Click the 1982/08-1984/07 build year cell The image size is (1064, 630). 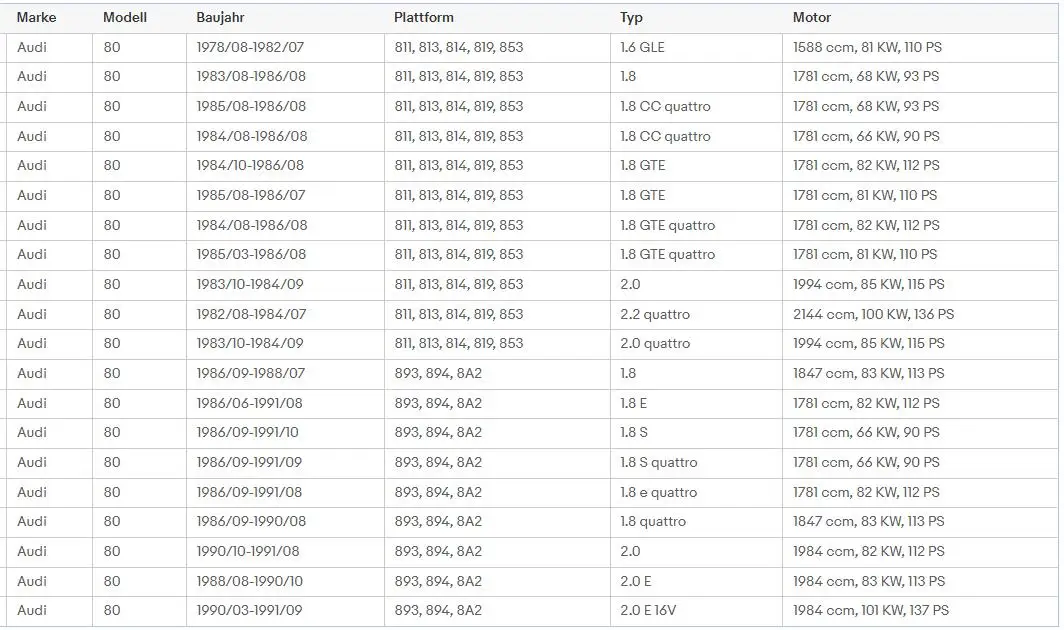click(x=251, y=314)
